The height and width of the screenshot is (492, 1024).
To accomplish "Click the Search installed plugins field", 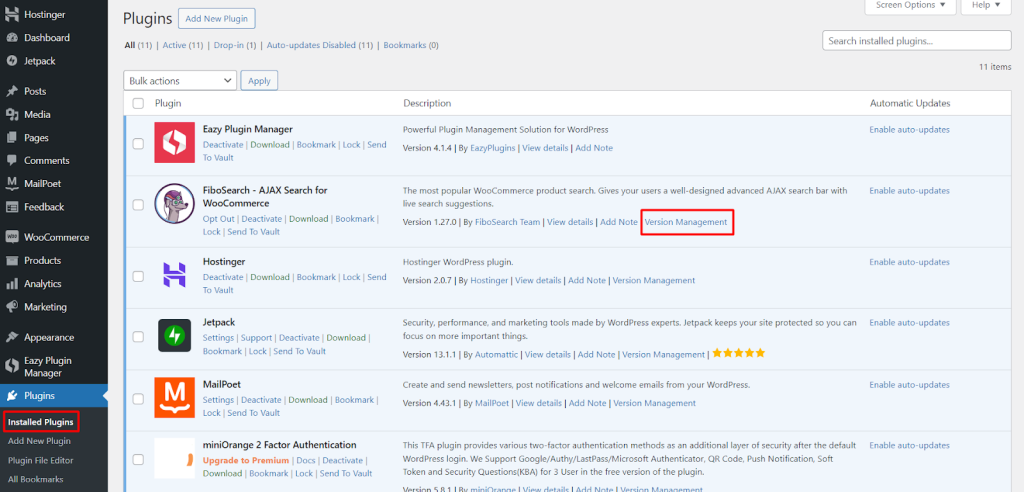I will click(917, 41).
